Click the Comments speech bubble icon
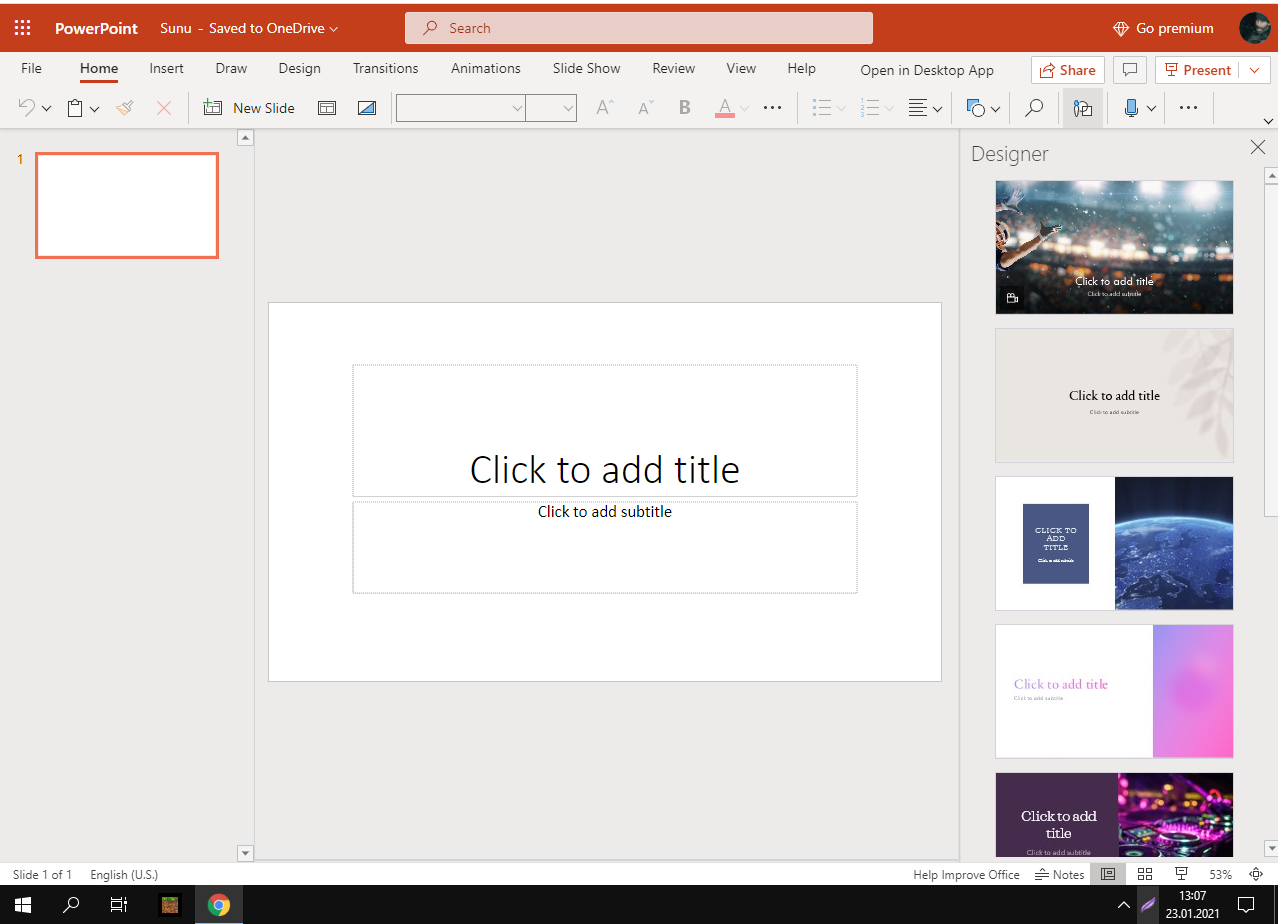The width and height of the screenshot is (1278, 924). pyautogui.click(x=1129, y=70)
